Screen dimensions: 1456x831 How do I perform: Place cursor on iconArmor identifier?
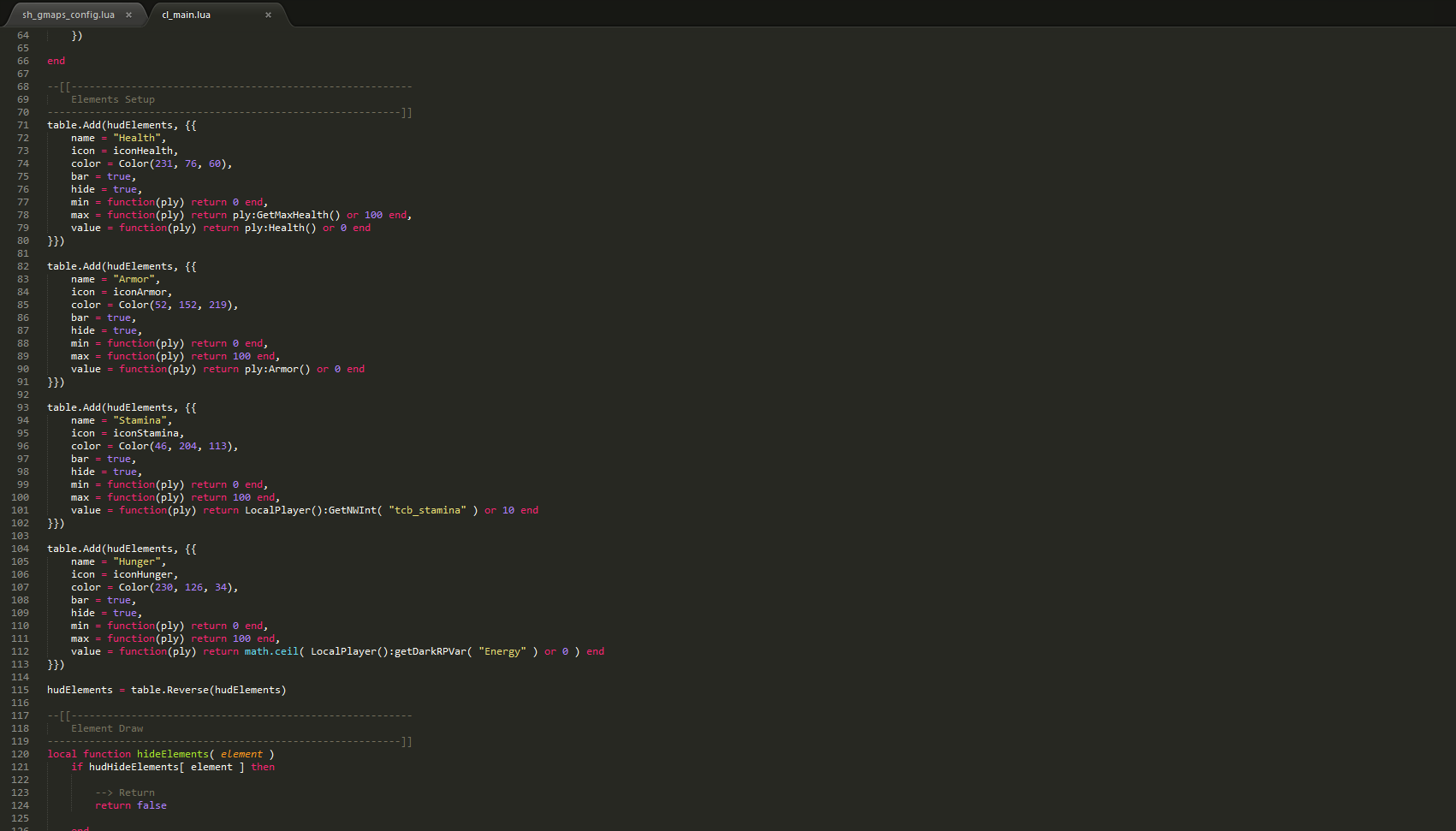click(x=140, y=292)
